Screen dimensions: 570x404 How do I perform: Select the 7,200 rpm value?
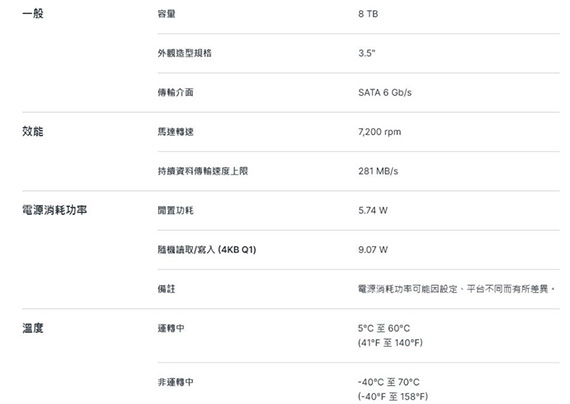click(x=380, y=132)
